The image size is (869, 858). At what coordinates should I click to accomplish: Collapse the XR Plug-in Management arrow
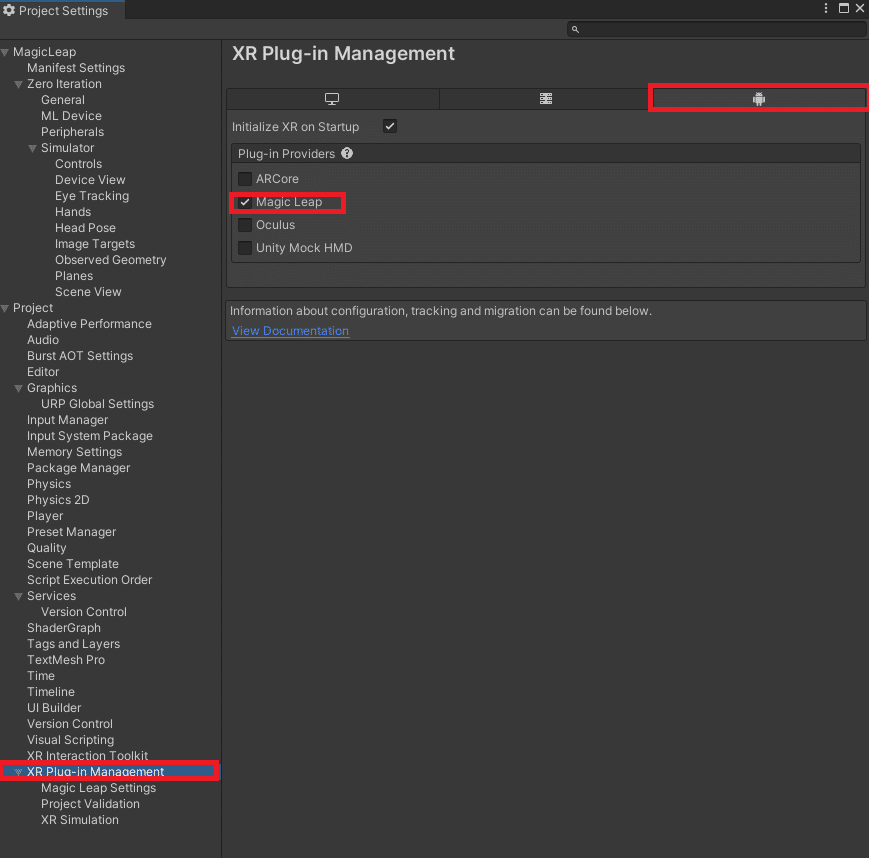pyautogui.click(x=18, y=772)
